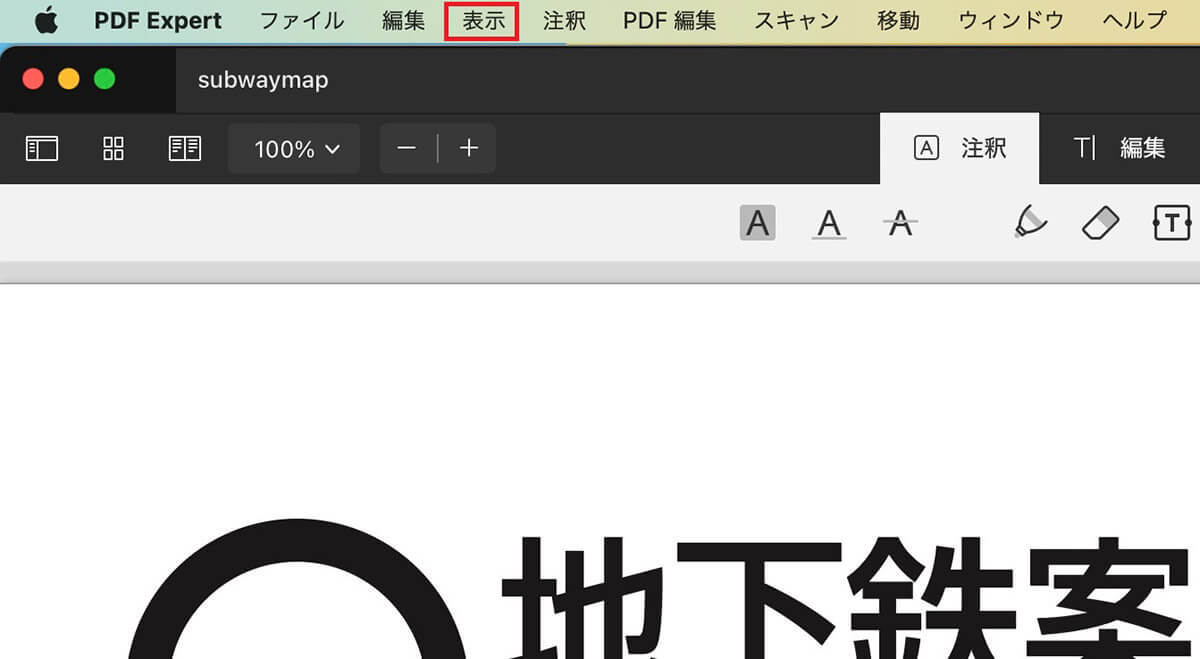
Task: Open the 注釈 menu in menu bar
Action: point(564,21)
